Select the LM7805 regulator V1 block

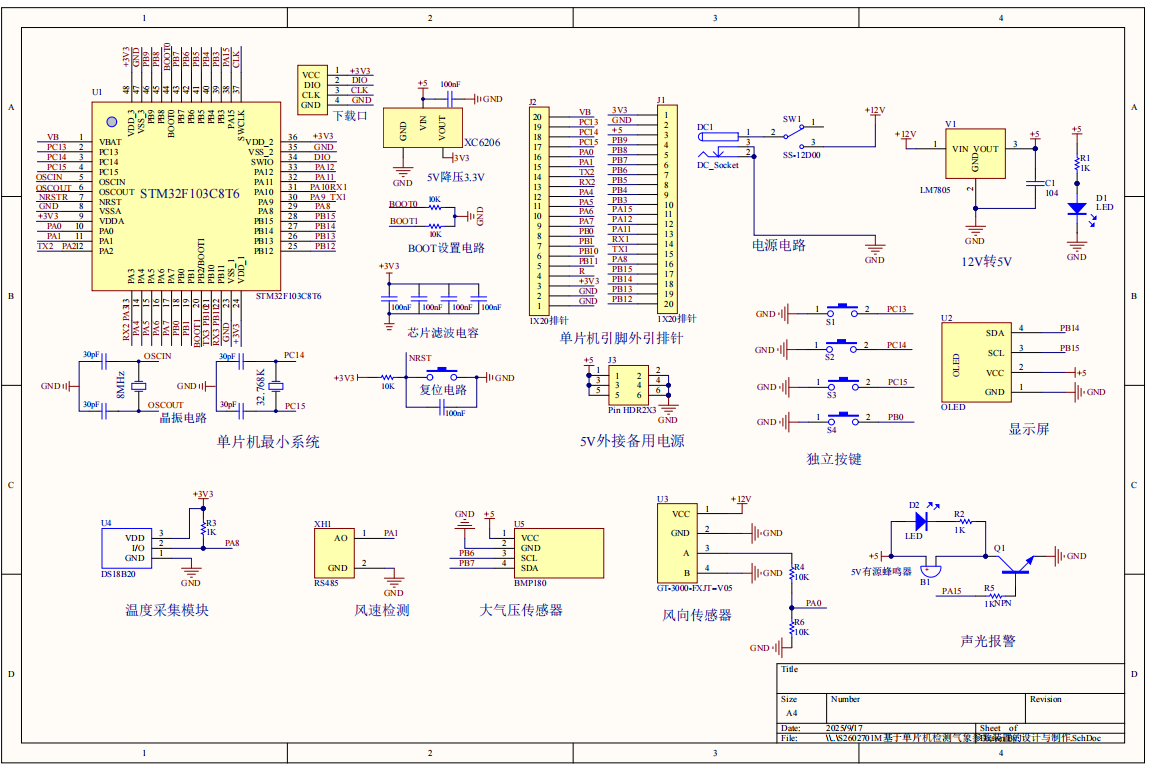tap(975, 153)
